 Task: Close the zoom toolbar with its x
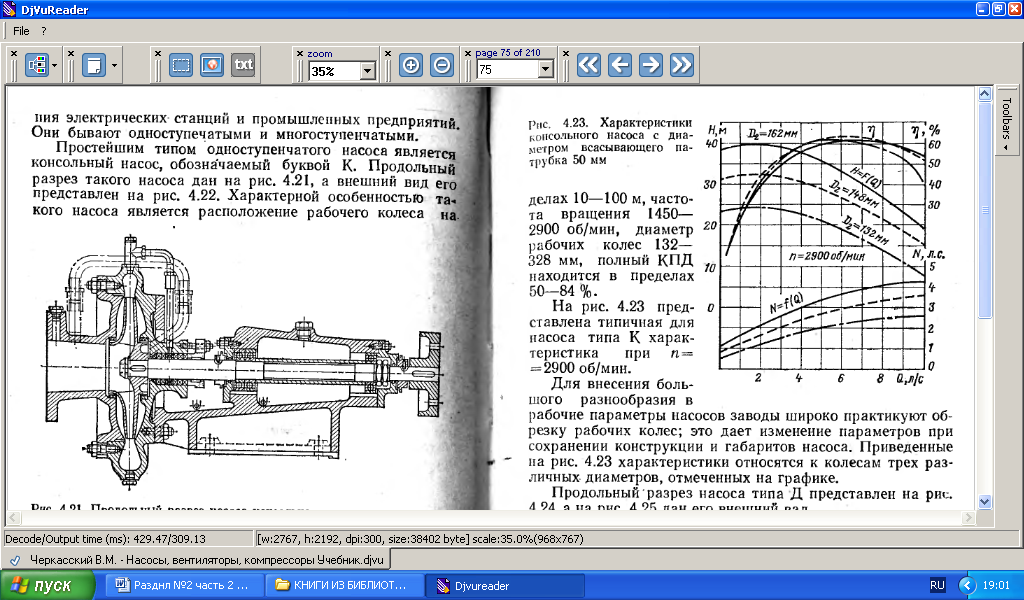tap(300, 54)
